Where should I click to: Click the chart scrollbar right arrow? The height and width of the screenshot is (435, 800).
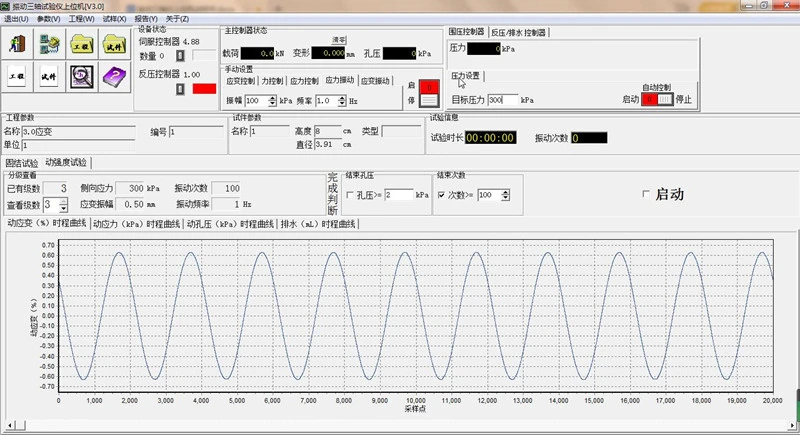click(792, 425)
